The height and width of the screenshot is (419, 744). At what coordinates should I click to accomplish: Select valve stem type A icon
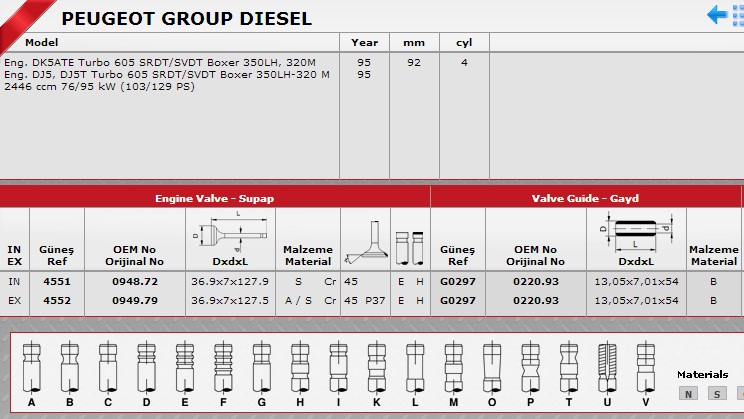(x=33, y=367)
